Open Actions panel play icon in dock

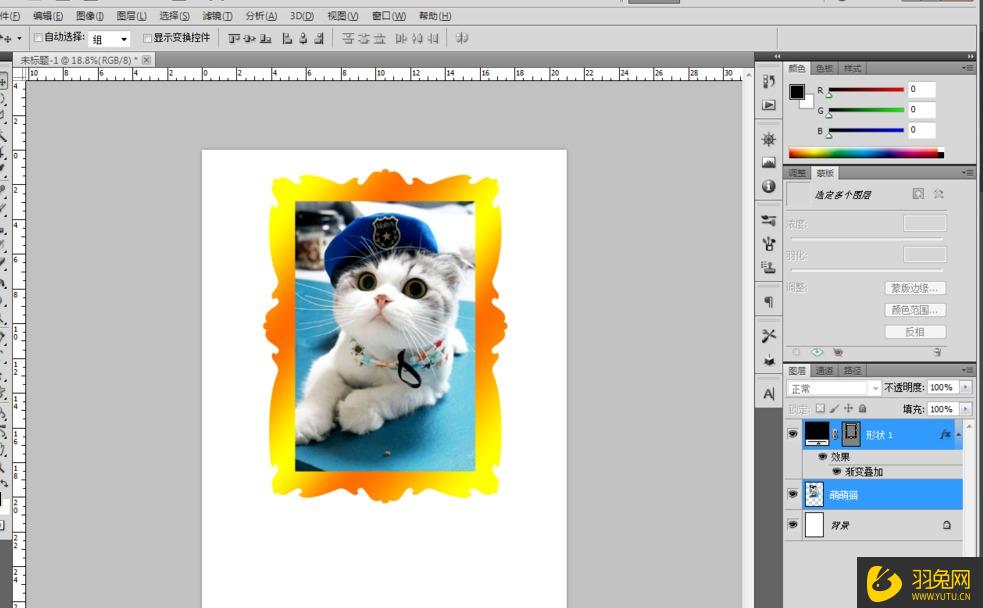pyautogui.click(x=769, y=105)
